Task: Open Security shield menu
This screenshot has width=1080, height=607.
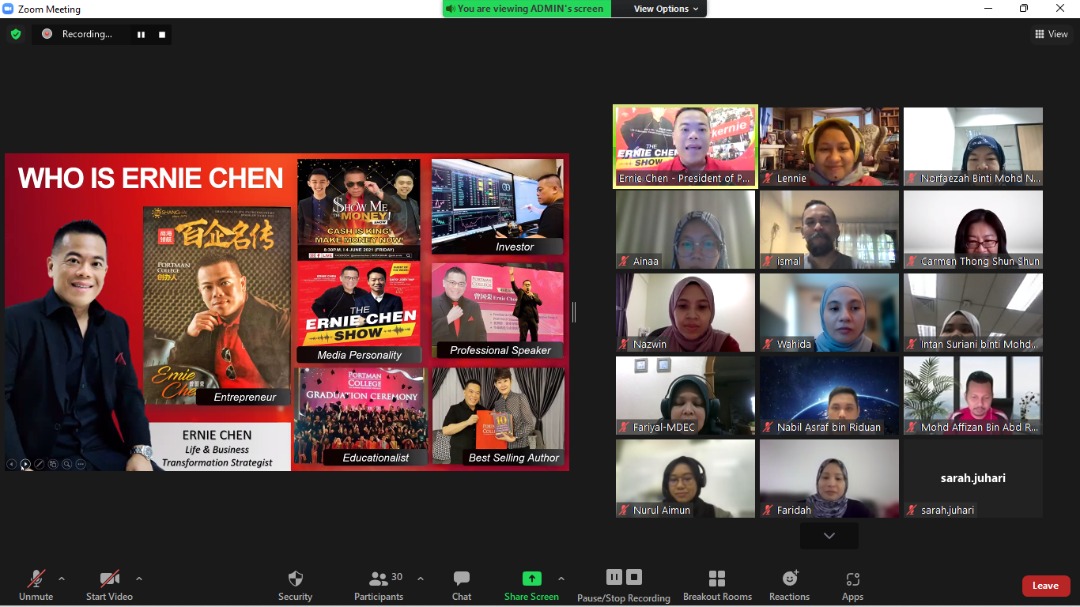Action: (295, 586)
